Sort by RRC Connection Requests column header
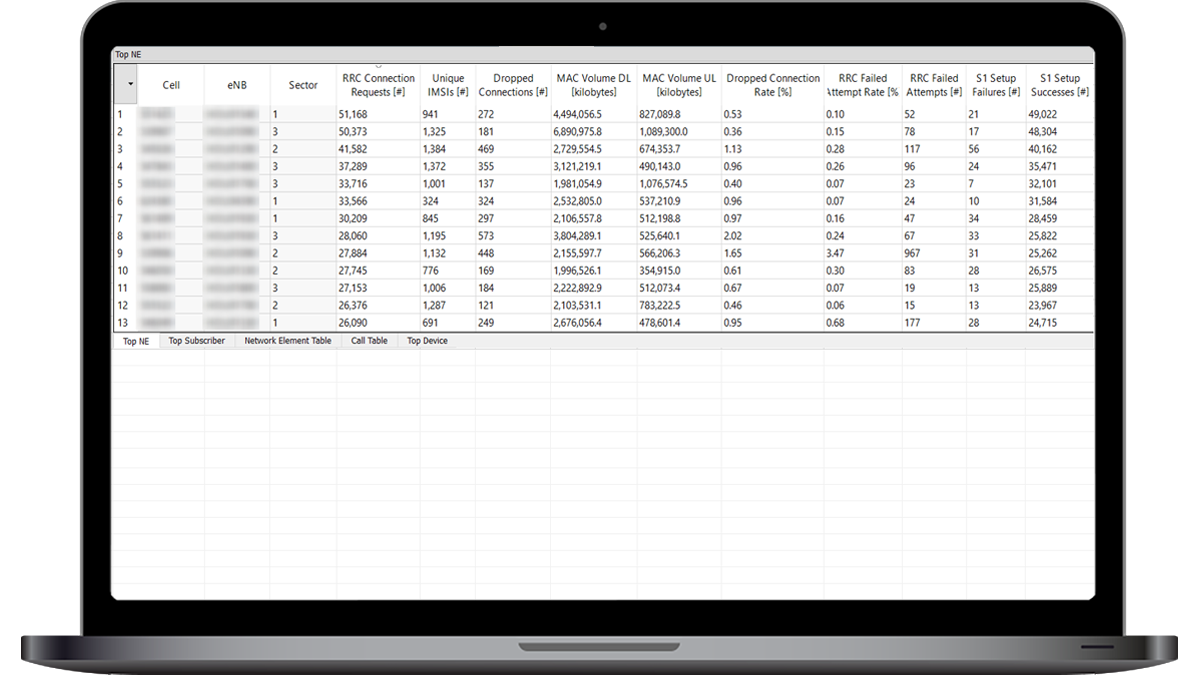1200x675 pixels. [x=378, y=85]
